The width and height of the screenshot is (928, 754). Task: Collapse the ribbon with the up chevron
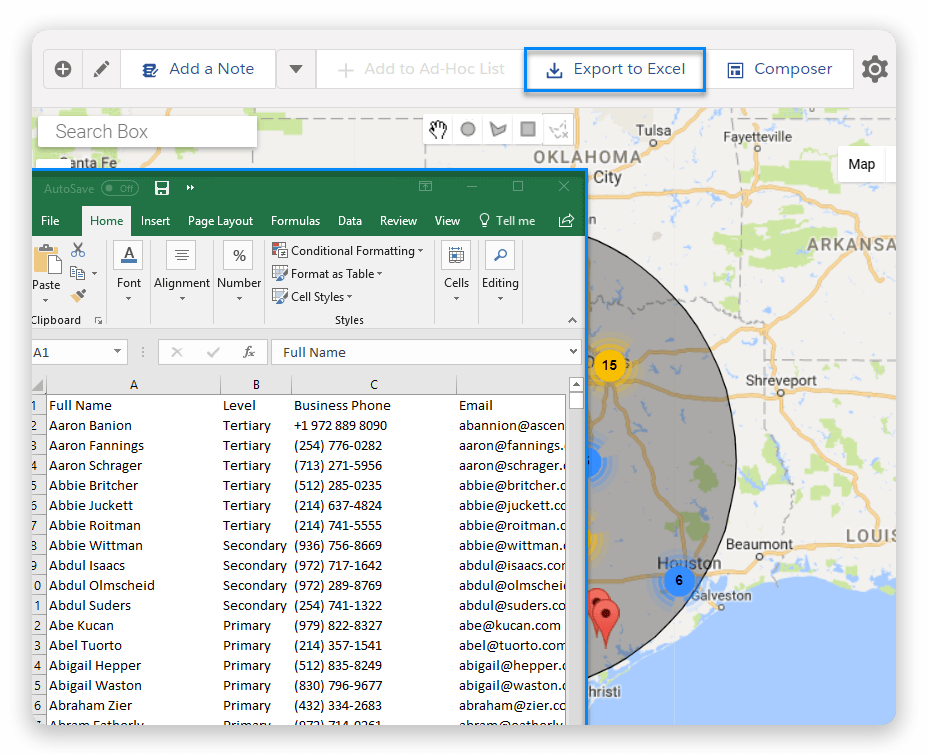[x=572, y=320]
